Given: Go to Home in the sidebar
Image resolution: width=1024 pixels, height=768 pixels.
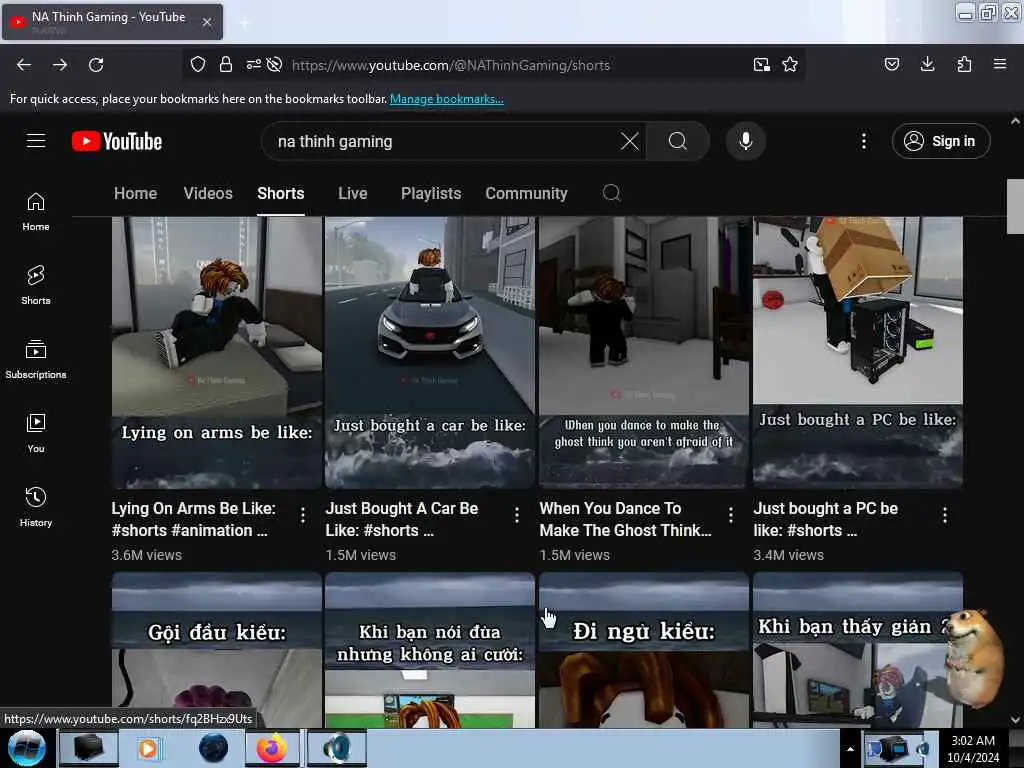Looking at the screenshot, I should (36, 212).
